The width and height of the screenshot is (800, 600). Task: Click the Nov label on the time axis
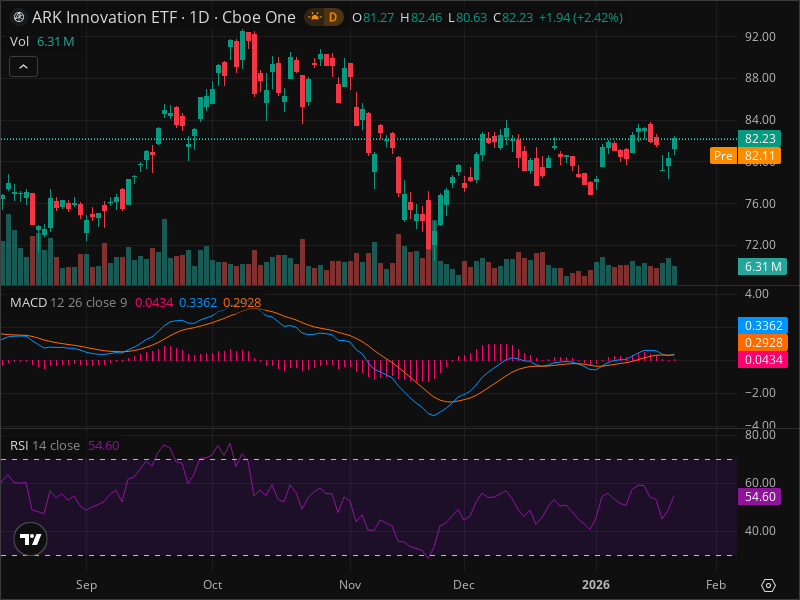tap(350, 585)
